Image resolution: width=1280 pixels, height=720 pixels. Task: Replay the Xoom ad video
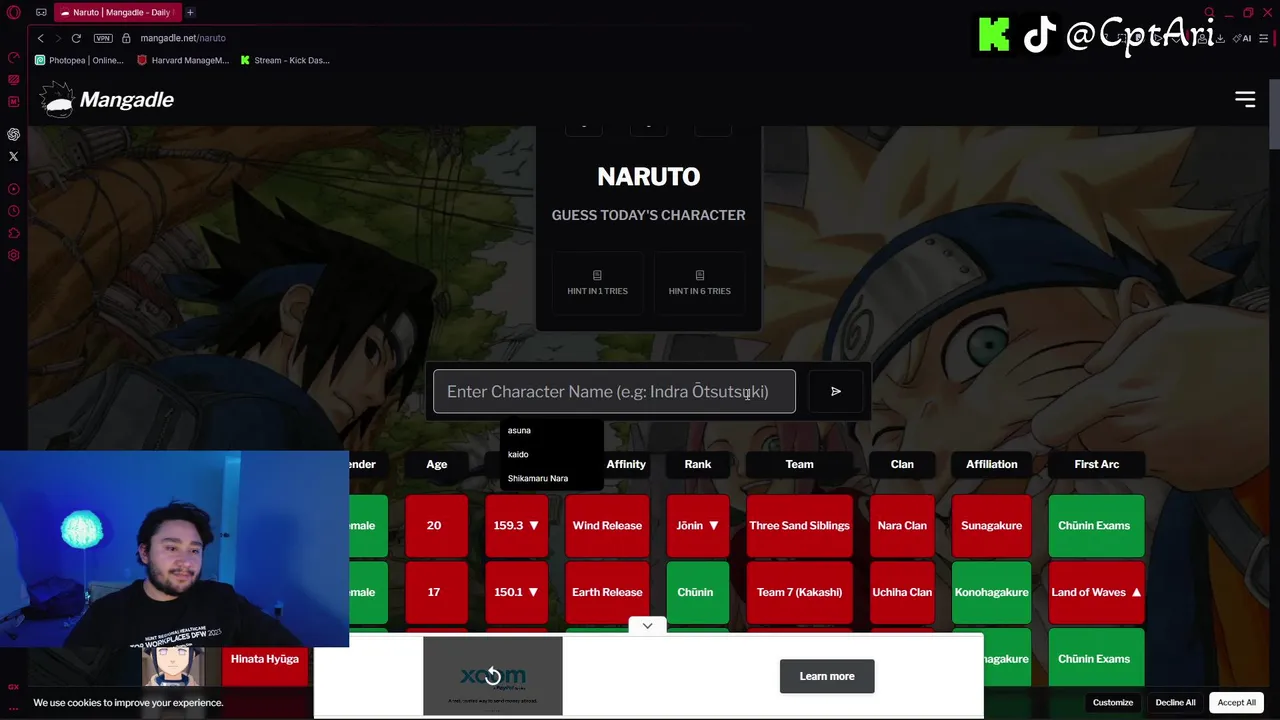(492, 676)
